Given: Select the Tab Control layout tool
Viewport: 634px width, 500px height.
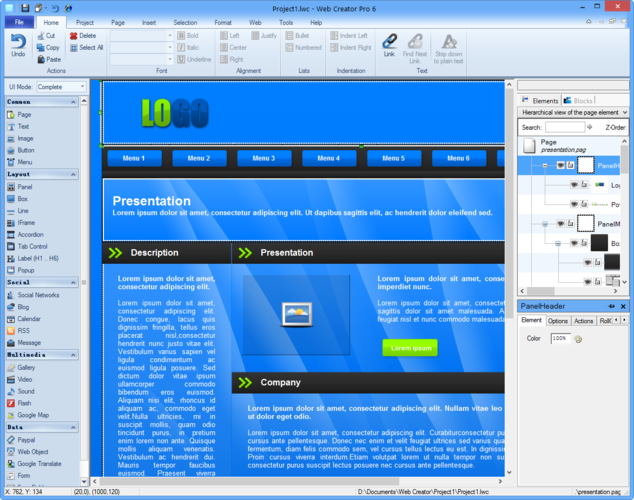Looking at the screenshot, I should [x=27, y=246].
